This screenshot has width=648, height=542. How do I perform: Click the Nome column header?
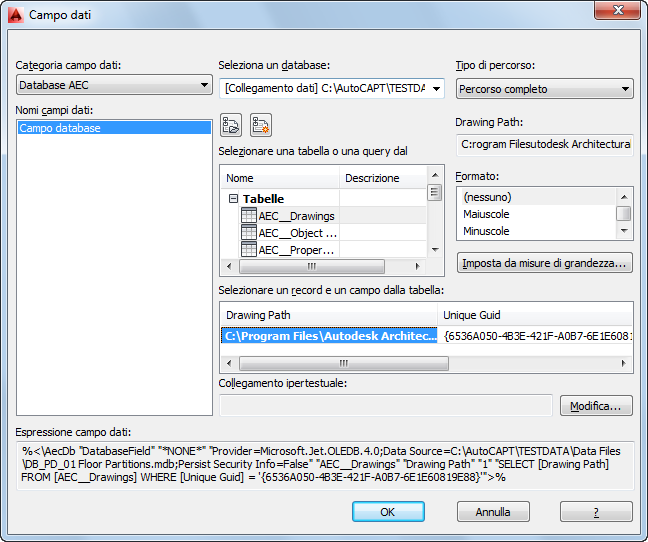[x=280, y=178]
